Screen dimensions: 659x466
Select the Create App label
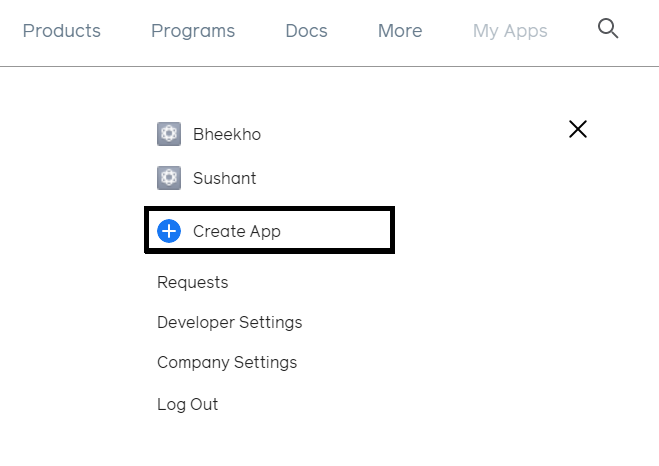[x=237, y=231]
